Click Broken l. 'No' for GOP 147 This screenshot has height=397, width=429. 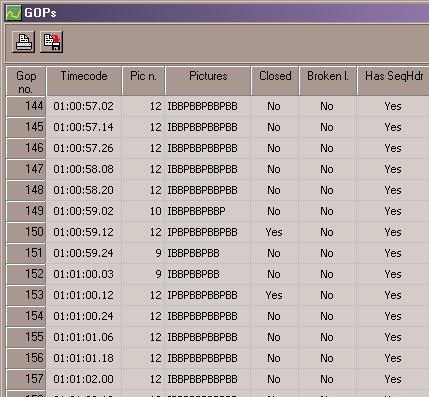327,169
